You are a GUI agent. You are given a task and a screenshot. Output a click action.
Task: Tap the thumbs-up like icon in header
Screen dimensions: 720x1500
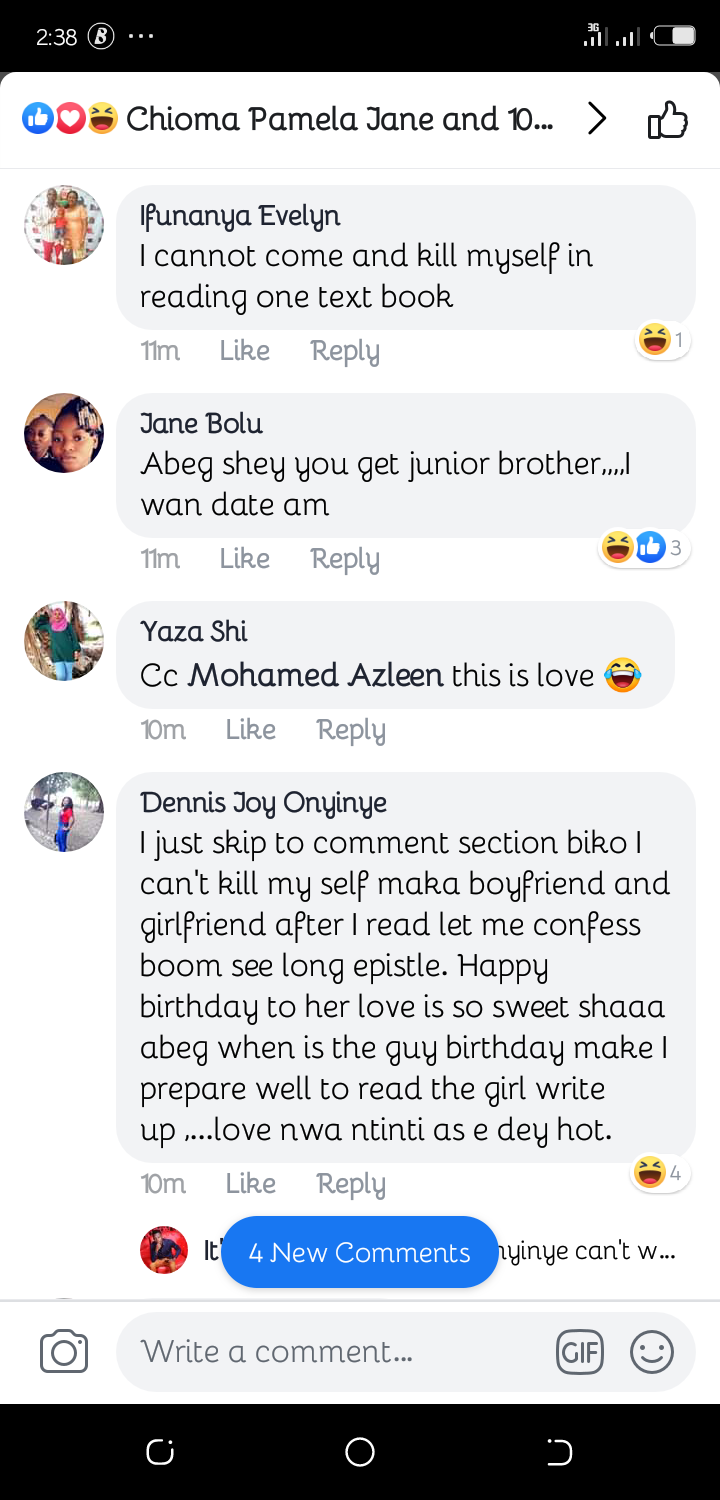coord(668,121)
